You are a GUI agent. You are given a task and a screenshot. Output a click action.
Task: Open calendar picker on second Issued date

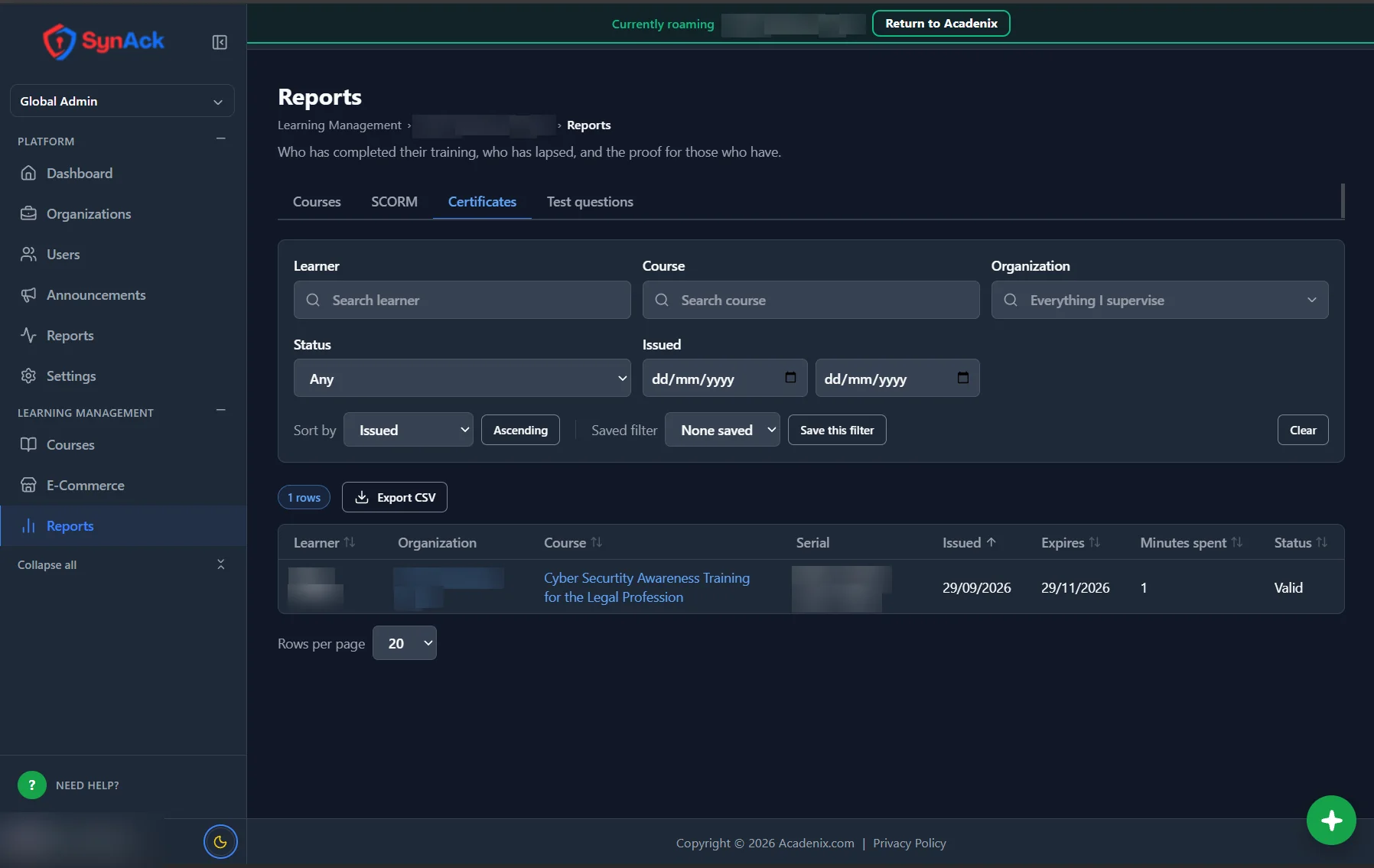pyautogui.click(x=963, y=378)
